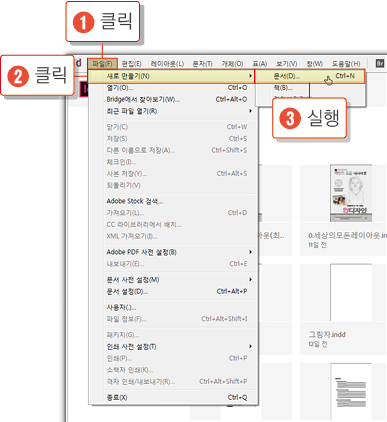The height and width of the screenshot is (422, 387).
Task: Choose 문서(D)... from the submenu
Action: (310, 76)
